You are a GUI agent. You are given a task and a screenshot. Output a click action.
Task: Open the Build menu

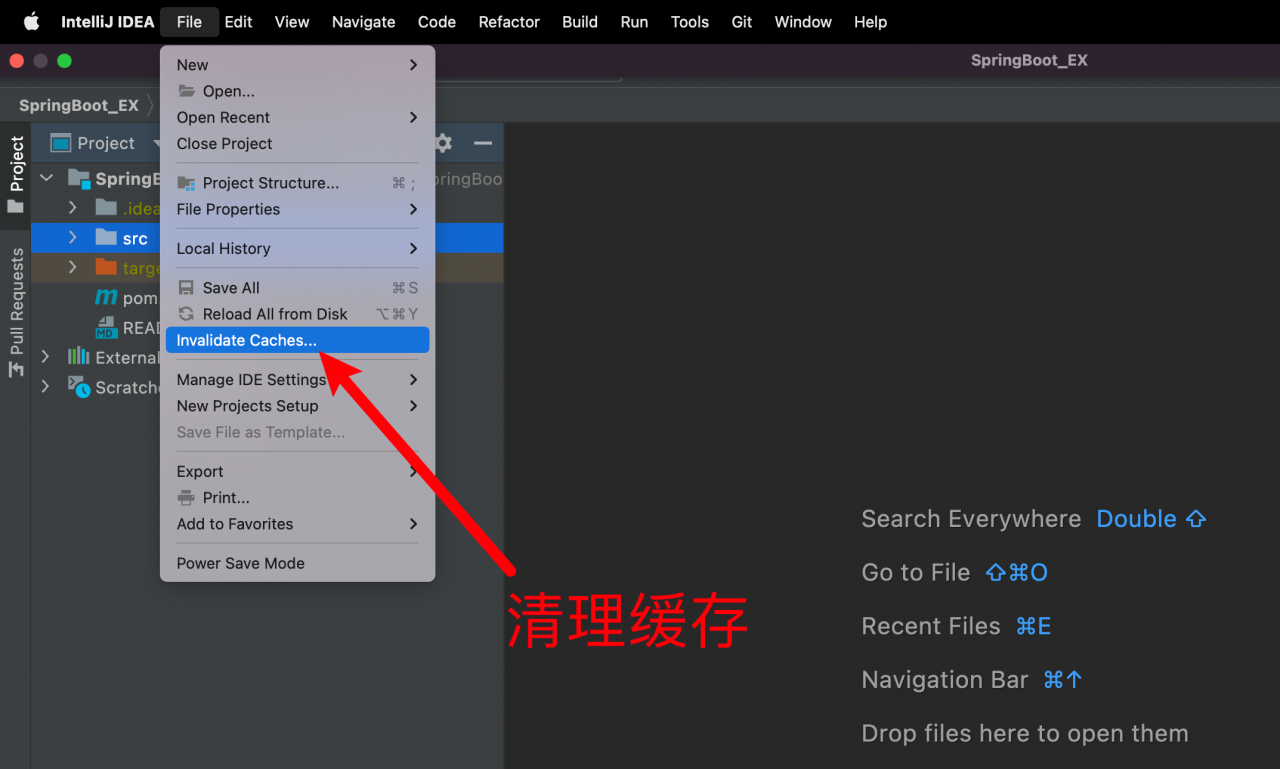580,21
